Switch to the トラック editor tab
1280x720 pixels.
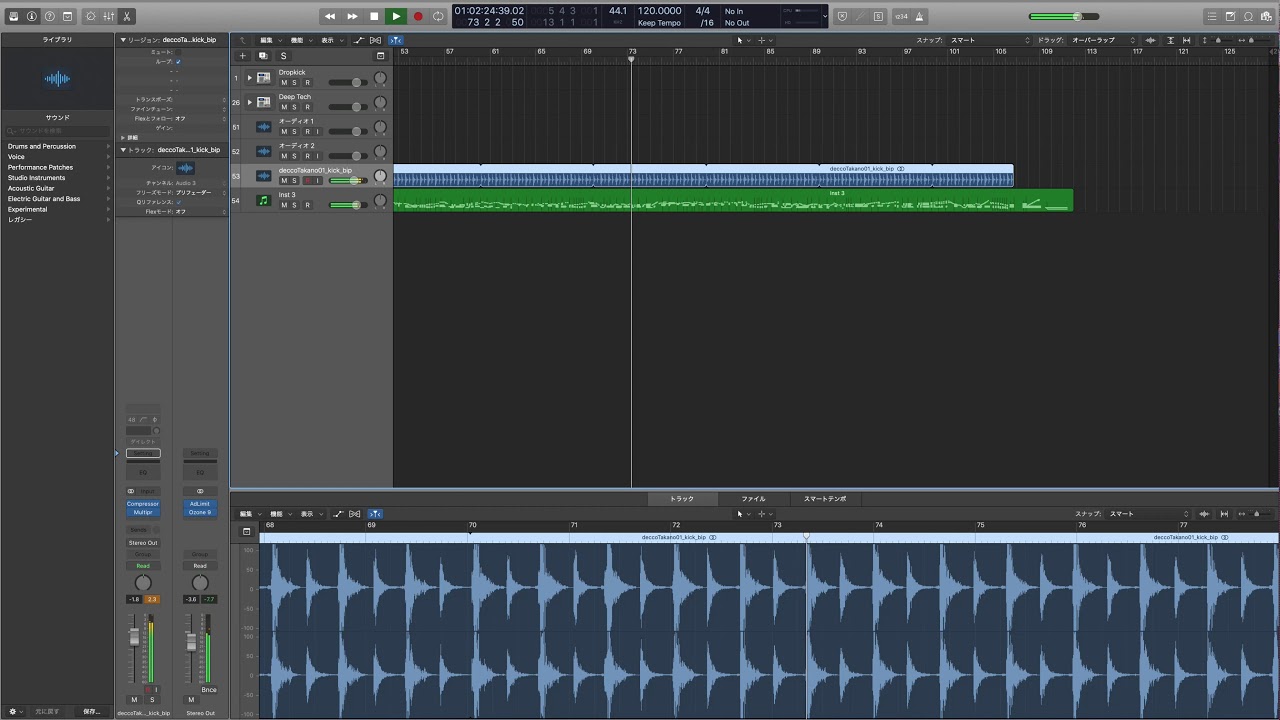[x=681, y=499]
